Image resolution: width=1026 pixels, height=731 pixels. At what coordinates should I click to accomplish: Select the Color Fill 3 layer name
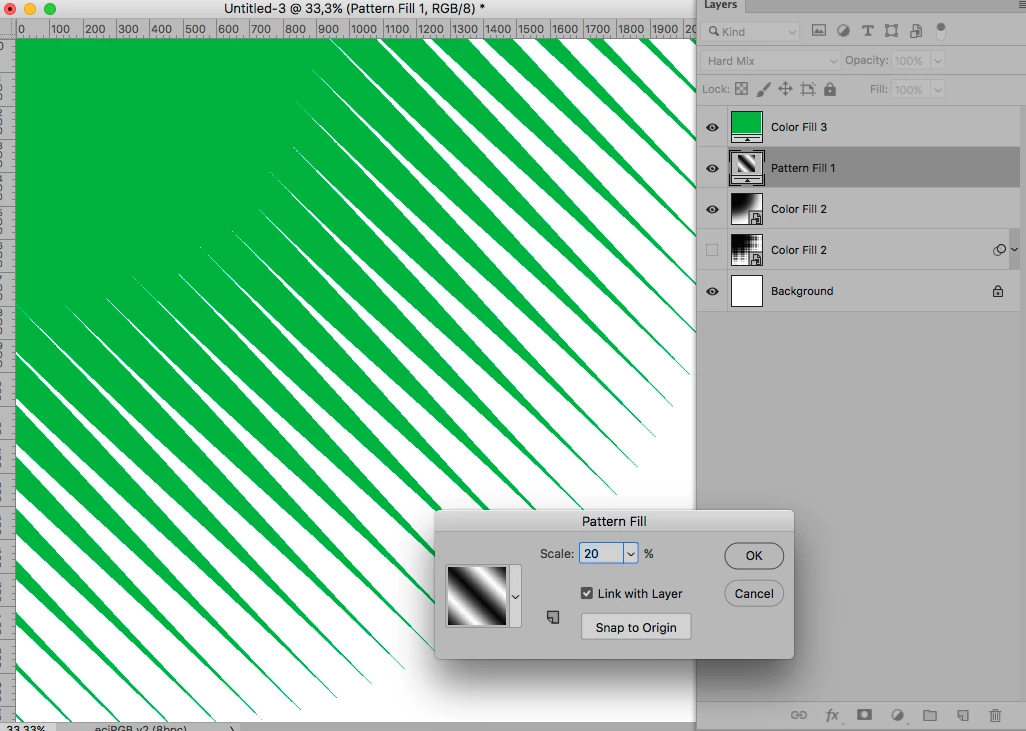click(x=799, y=127)
